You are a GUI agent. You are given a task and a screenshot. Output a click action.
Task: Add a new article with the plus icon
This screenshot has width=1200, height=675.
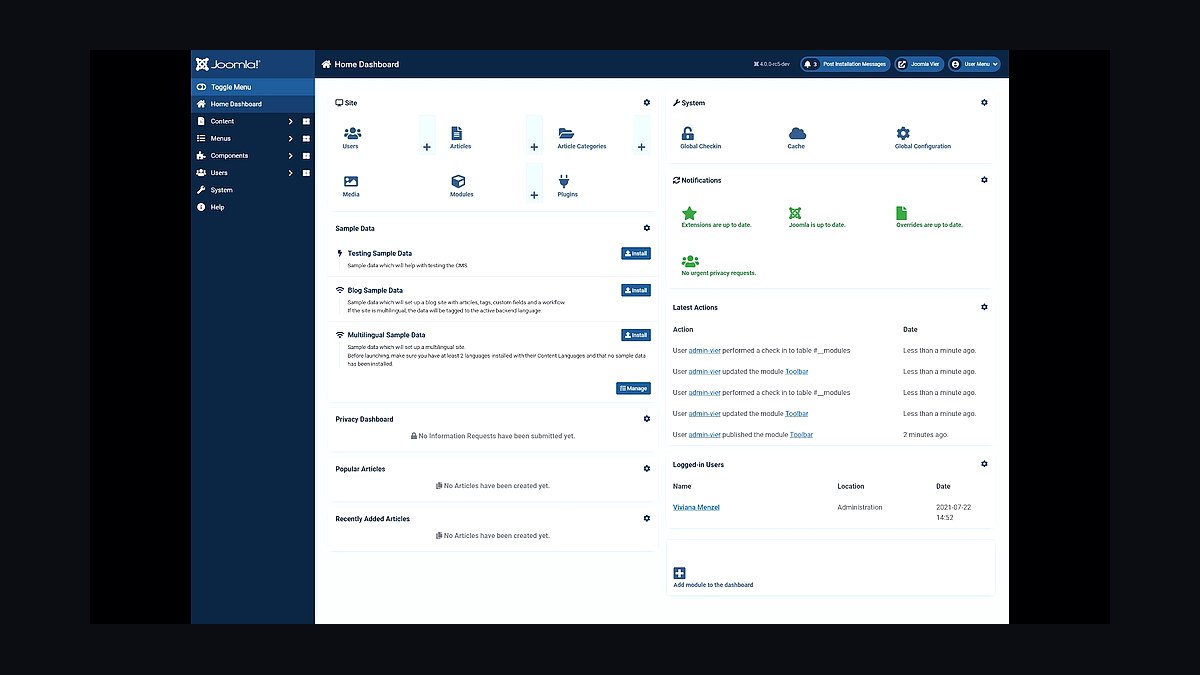pyautogui.click(x=534, y=147)
